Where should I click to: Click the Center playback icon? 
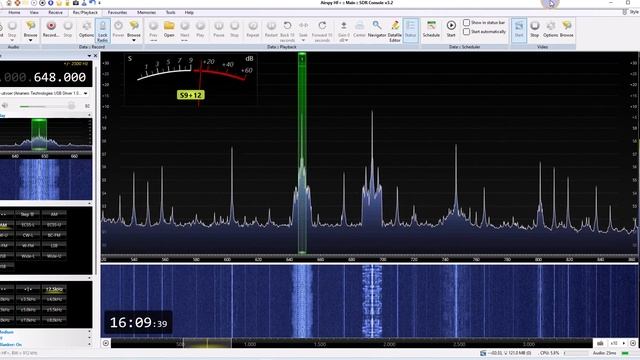(359, 29)
